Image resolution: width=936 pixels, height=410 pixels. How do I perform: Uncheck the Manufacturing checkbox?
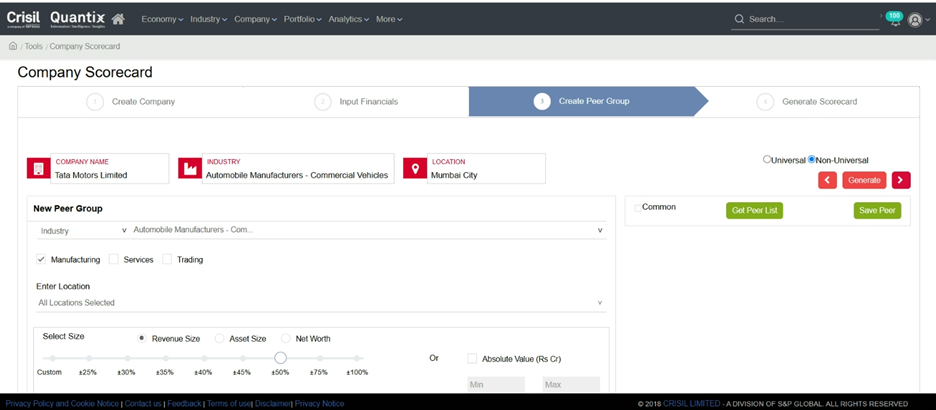[41, 260]
